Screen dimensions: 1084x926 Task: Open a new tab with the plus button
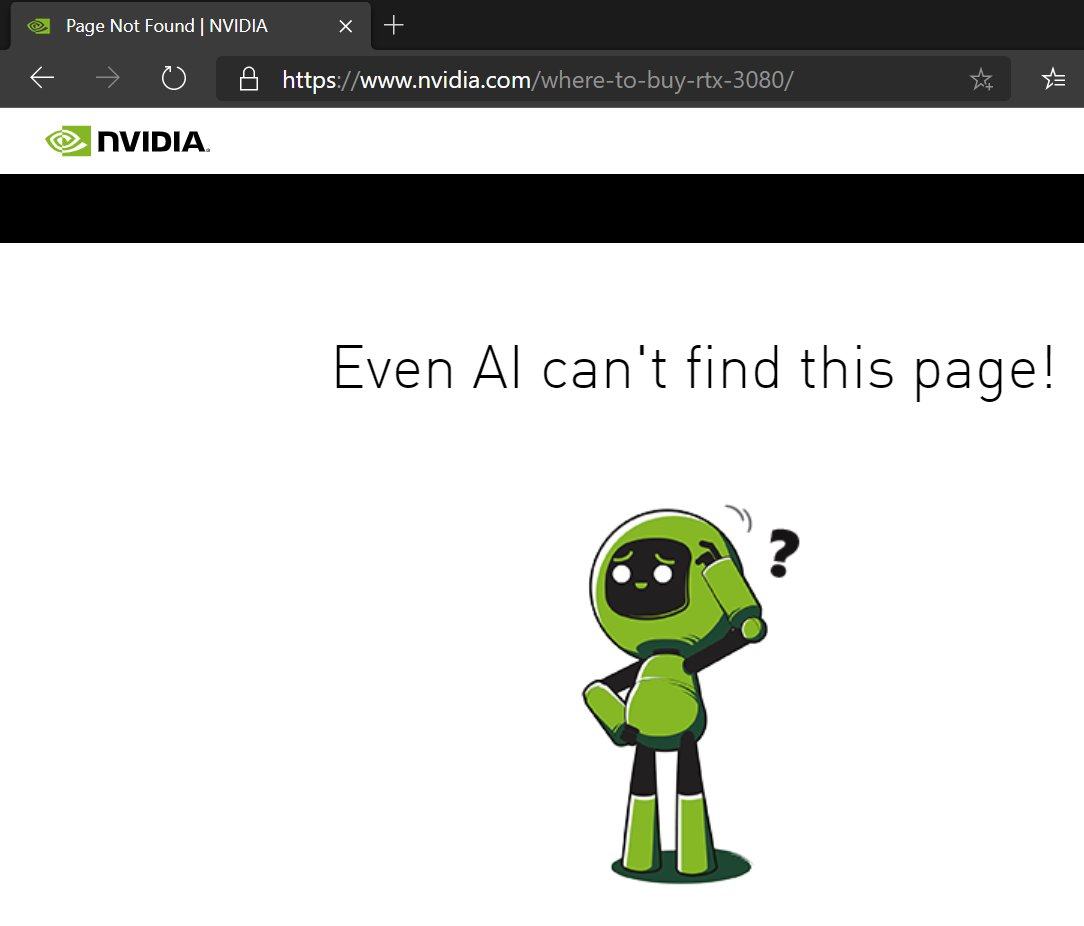[393, 26]
